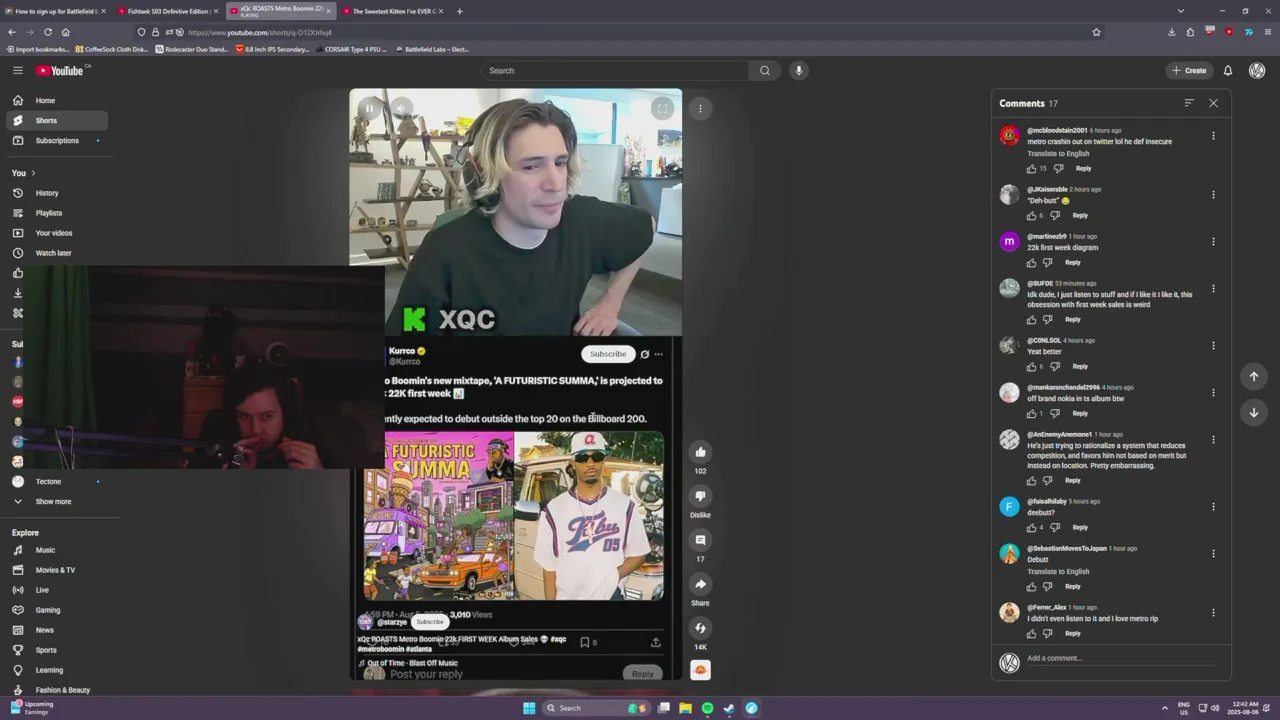Show hidden tray icons chevron
The height and width of the screenshot is (720, 1280).
(1164, 708)
